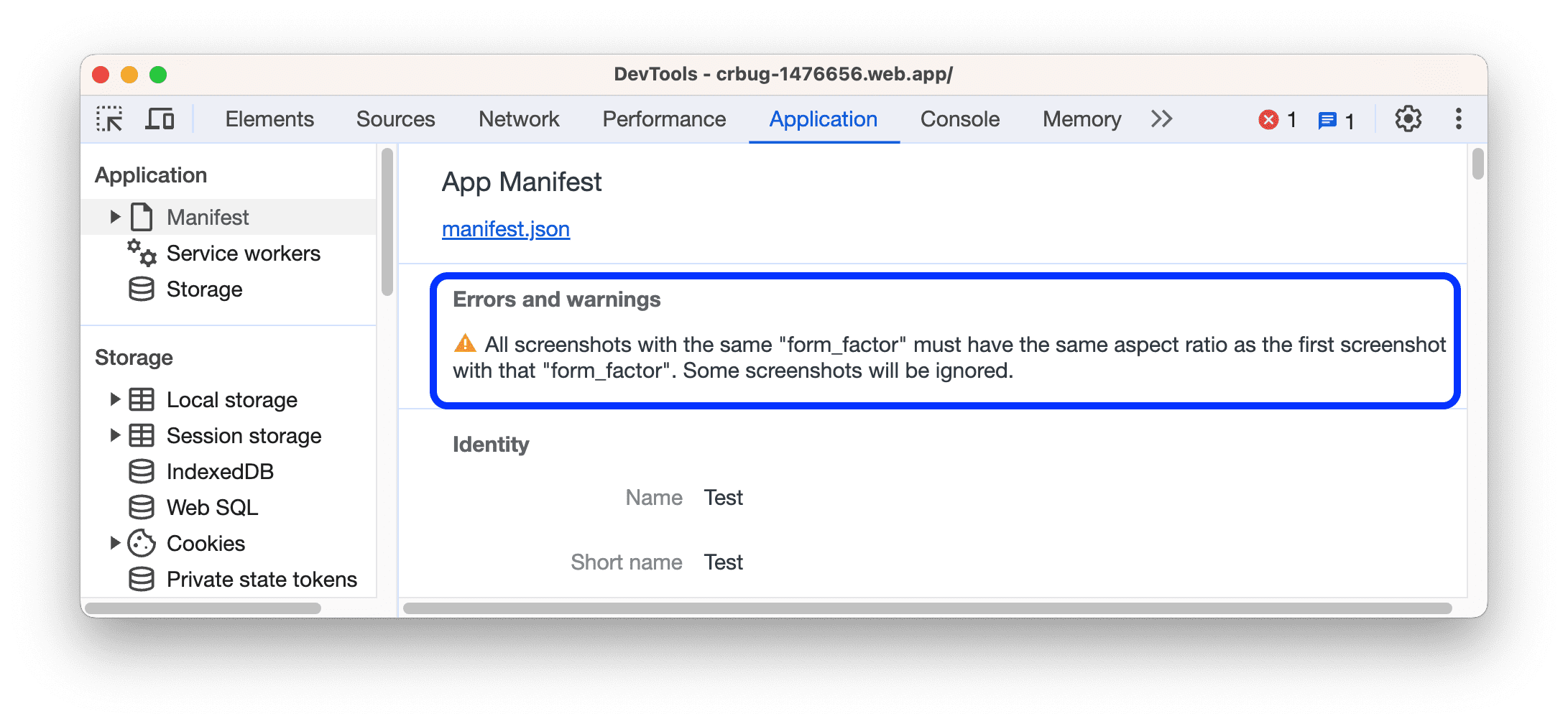Open DevTools settings gear

pyautogui.click(x=1408, y=119)
